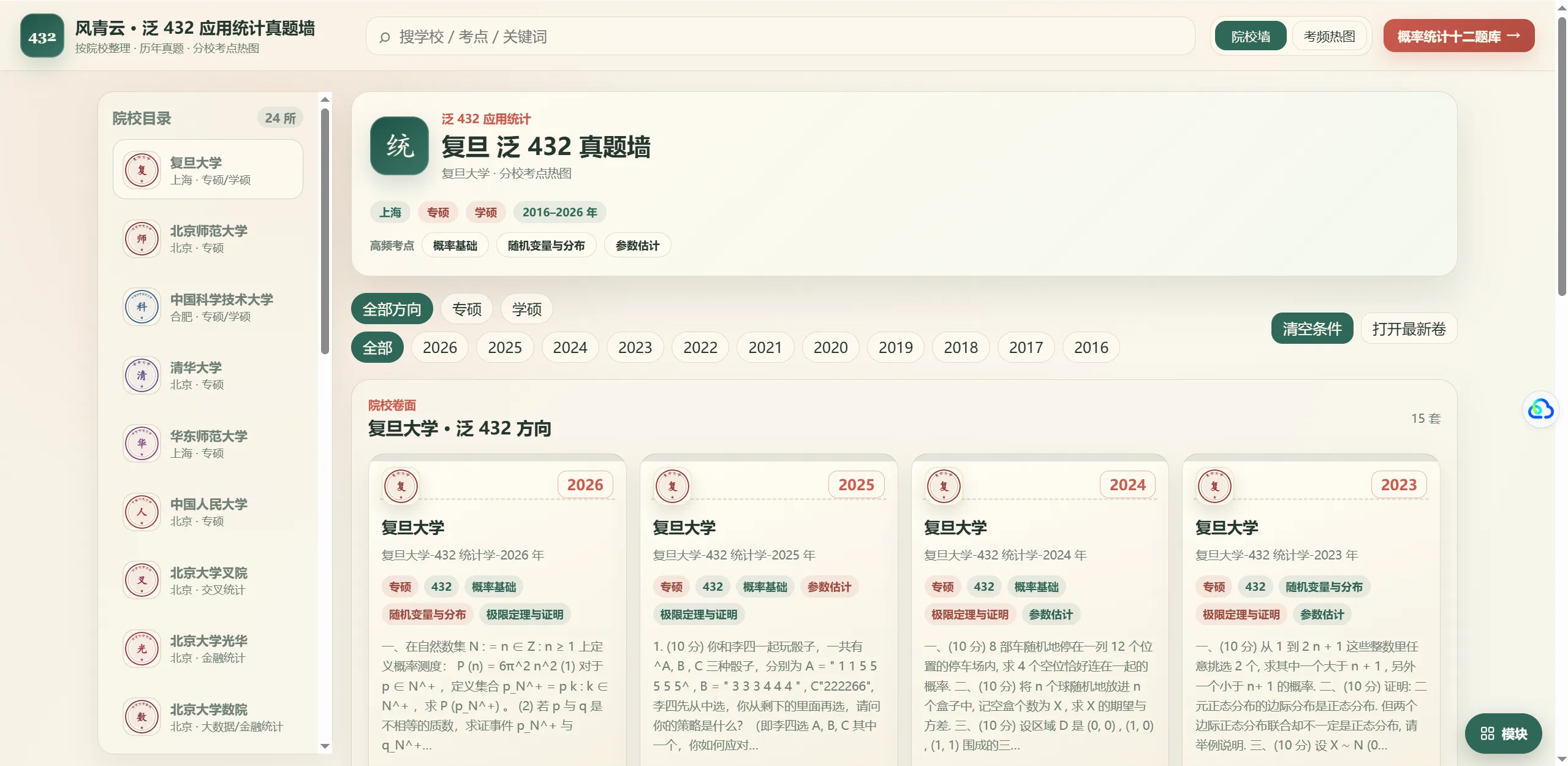Focus the 搜学校 / 考点 / 关键词 search field

pos(780,36)
